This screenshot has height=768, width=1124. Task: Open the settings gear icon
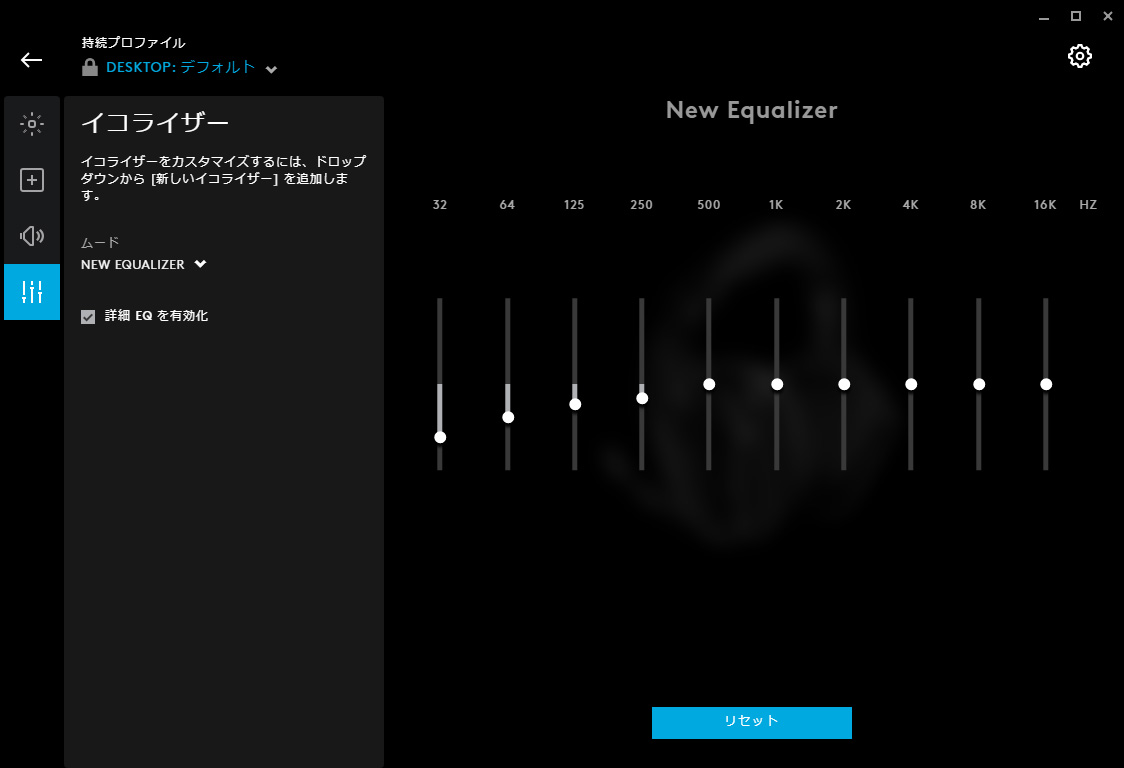tap(1079, 56)
